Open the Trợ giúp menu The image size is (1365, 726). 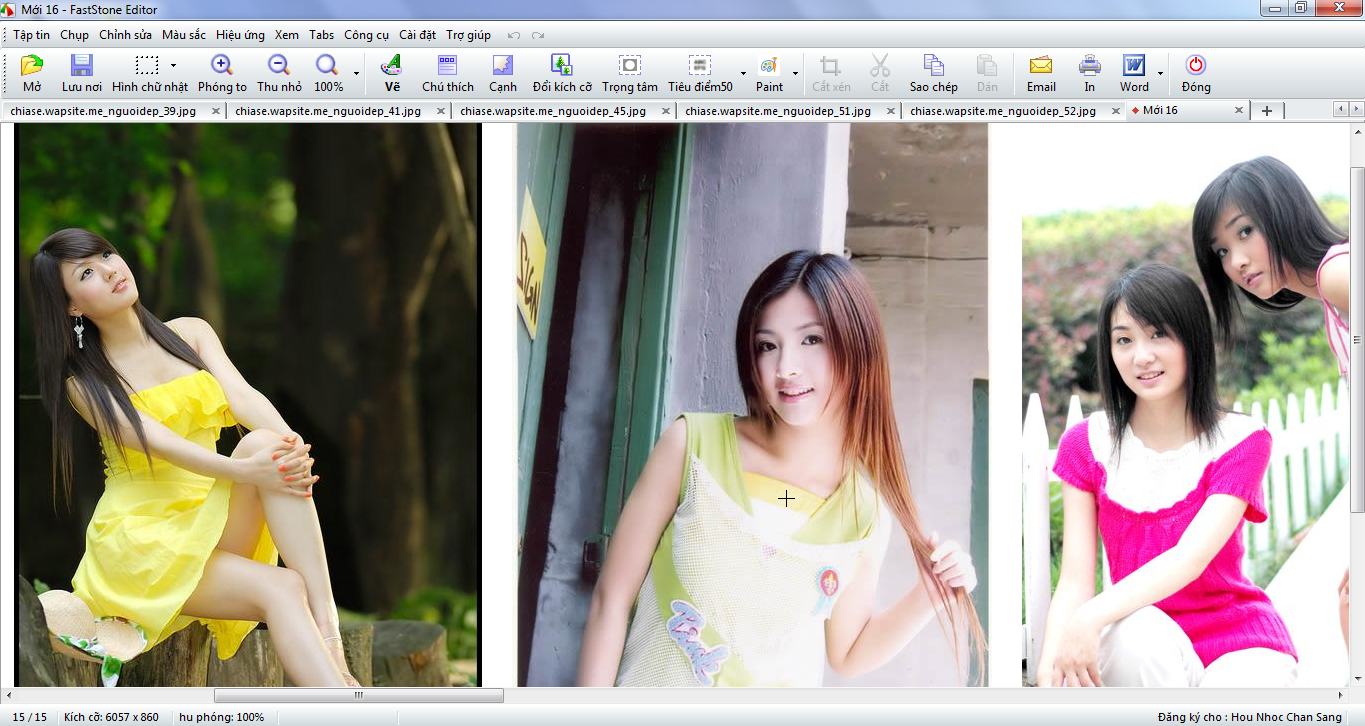[468, 35]
